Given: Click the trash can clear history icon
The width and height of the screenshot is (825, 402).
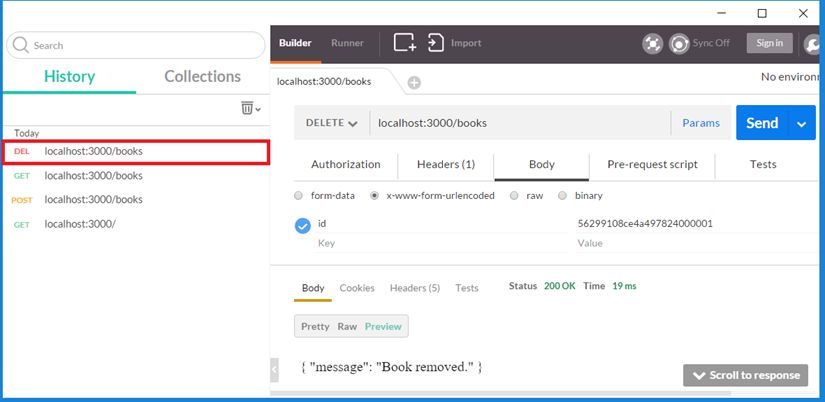Looking at the screenshot, I should [247, 108].
